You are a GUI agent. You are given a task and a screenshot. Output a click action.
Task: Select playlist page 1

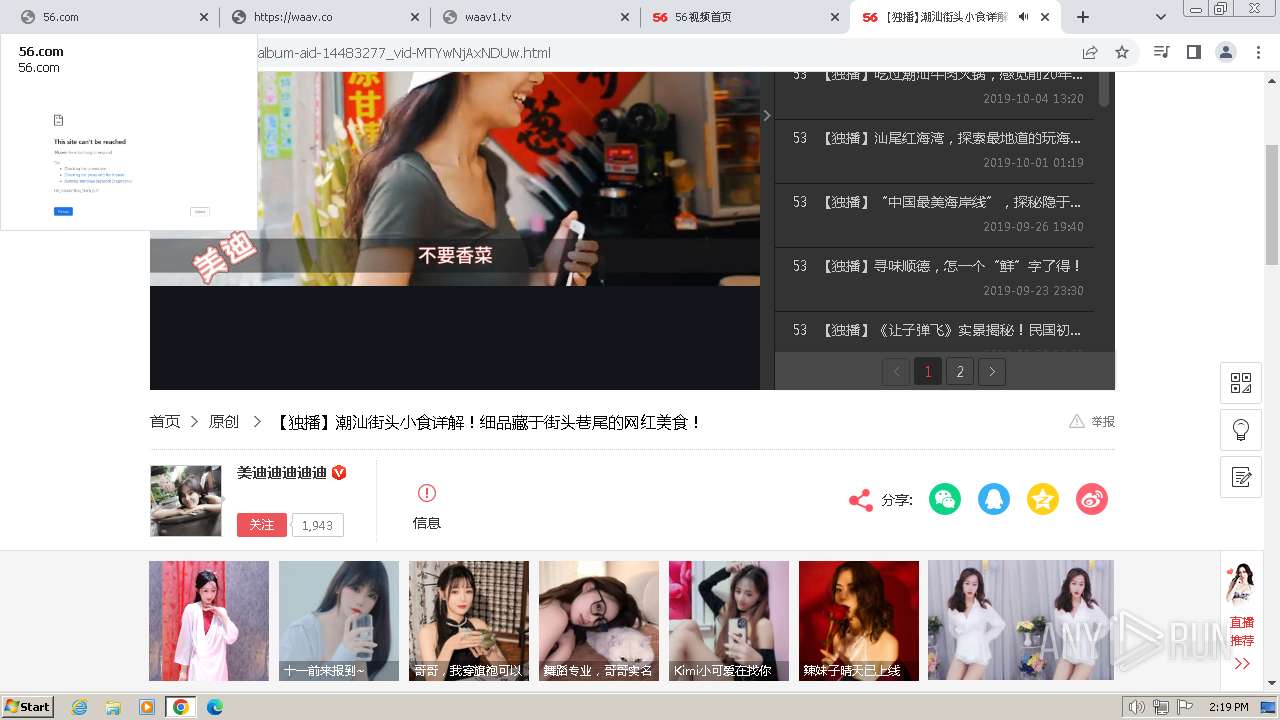(928, 372)
